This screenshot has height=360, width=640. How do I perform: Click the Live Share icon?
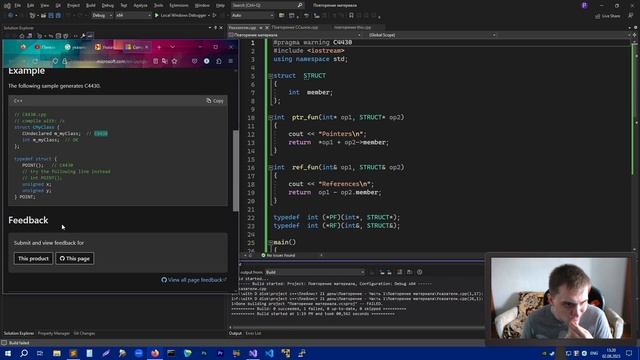pos(598,16)
